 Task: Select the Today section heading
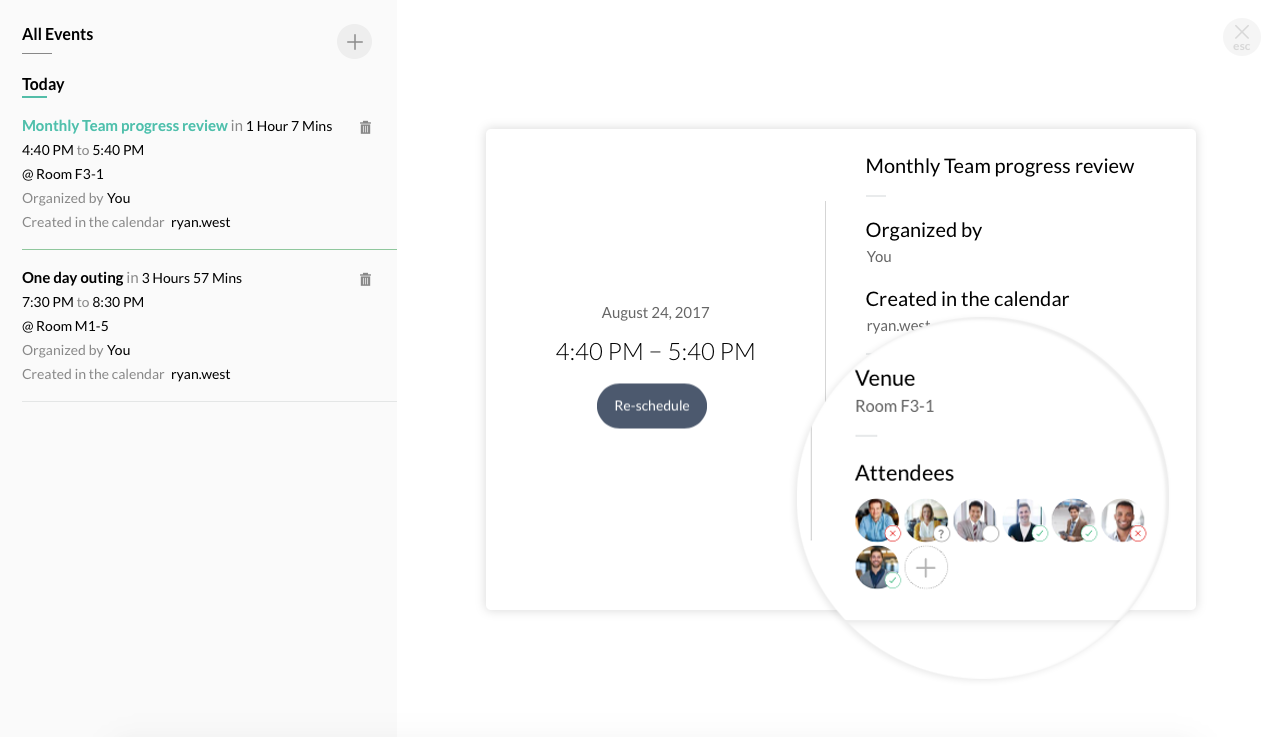[43, 84]
